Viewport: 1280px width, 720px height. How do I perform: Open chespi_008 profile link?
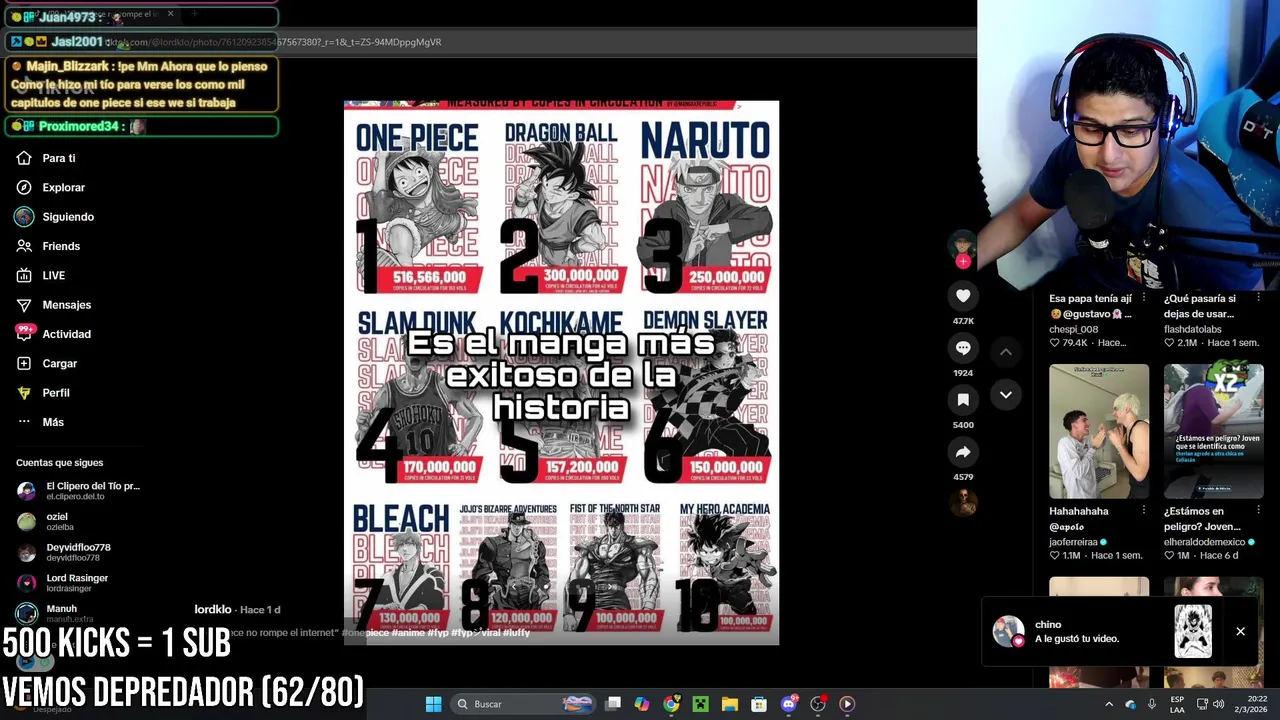pos(1074,329)
